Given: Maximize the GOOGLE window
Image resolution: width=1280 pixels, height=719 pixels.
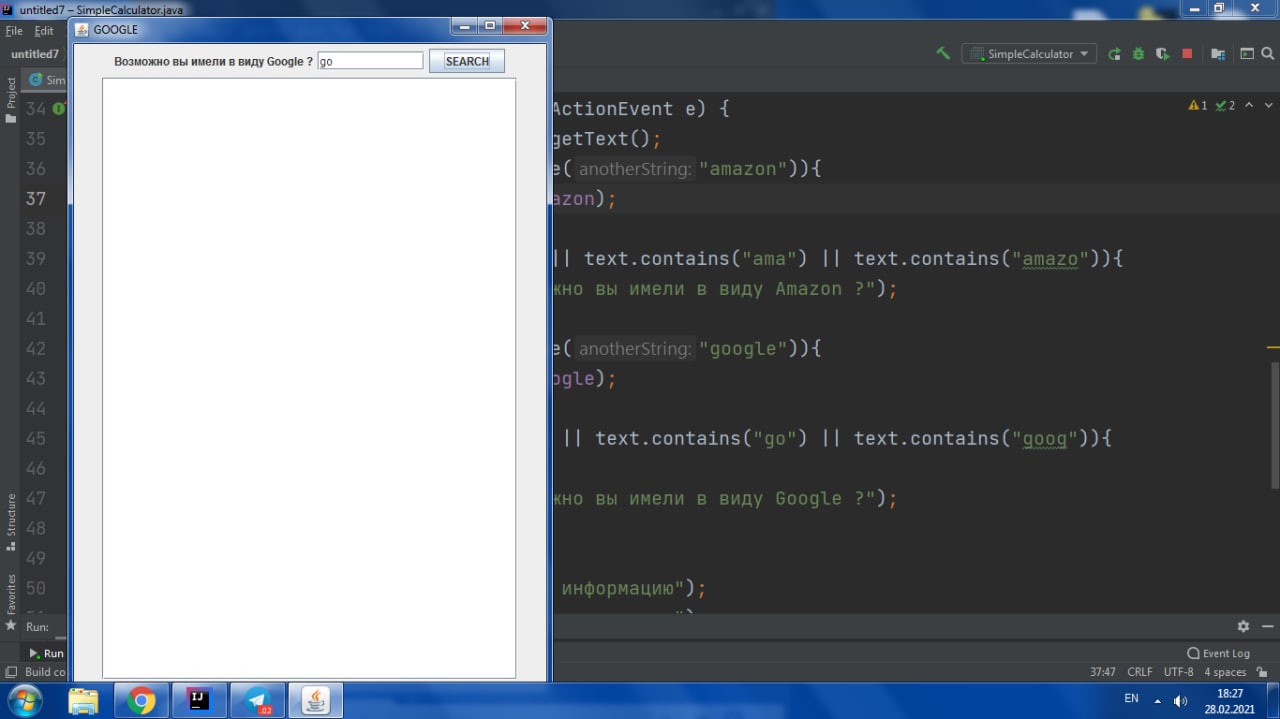Looking at the screenshot, I should point(490,27).
